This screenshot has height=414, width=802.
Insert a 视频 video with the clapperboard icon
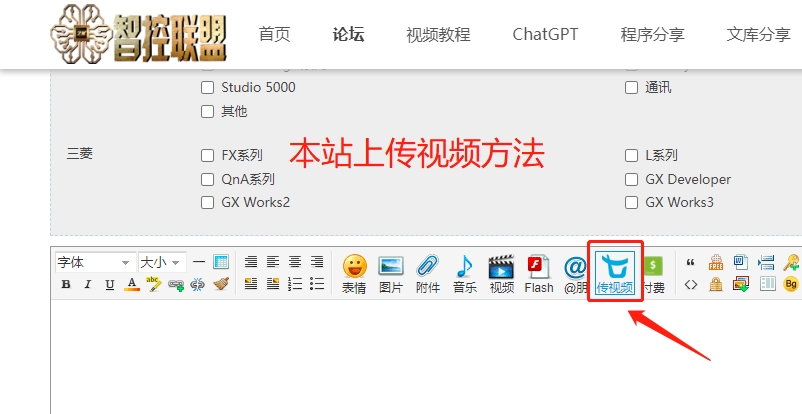(501, 274)
